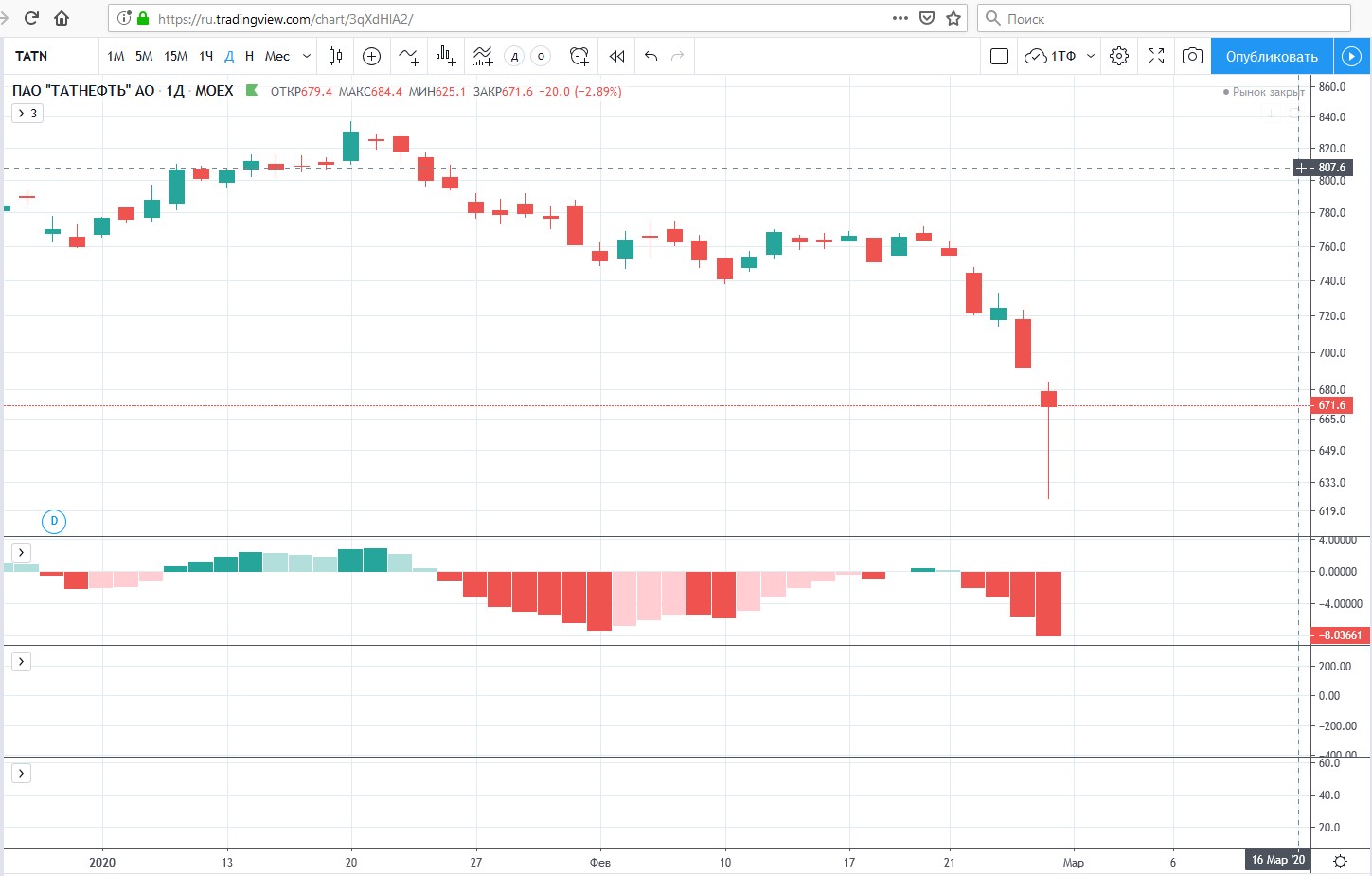Toggle the Д circular button in toolbar
Viewport: 1372px width, 876px height.
pos(514,56)
